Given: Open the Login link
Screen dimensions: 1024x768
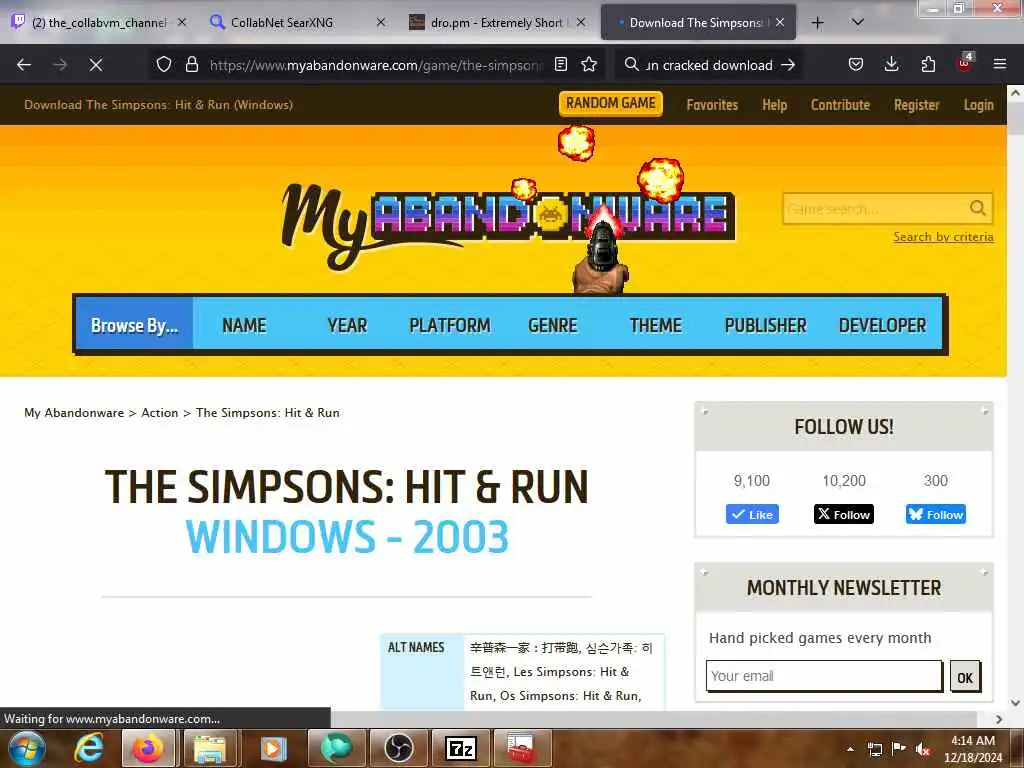Looking at the screenshot, I should [x=978, y=104].
